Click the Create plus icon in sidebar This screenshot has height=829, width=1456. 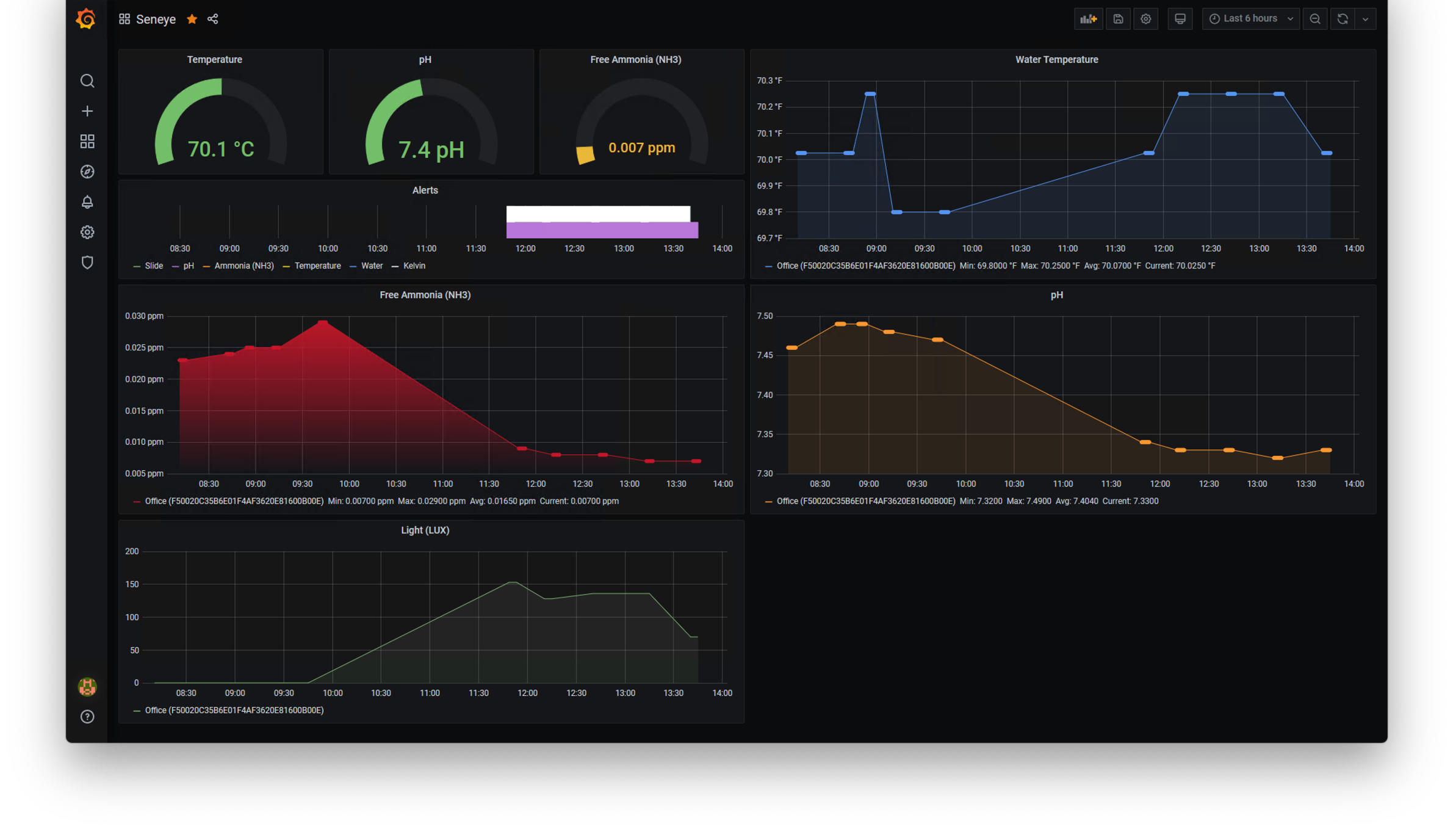(87, 111)
